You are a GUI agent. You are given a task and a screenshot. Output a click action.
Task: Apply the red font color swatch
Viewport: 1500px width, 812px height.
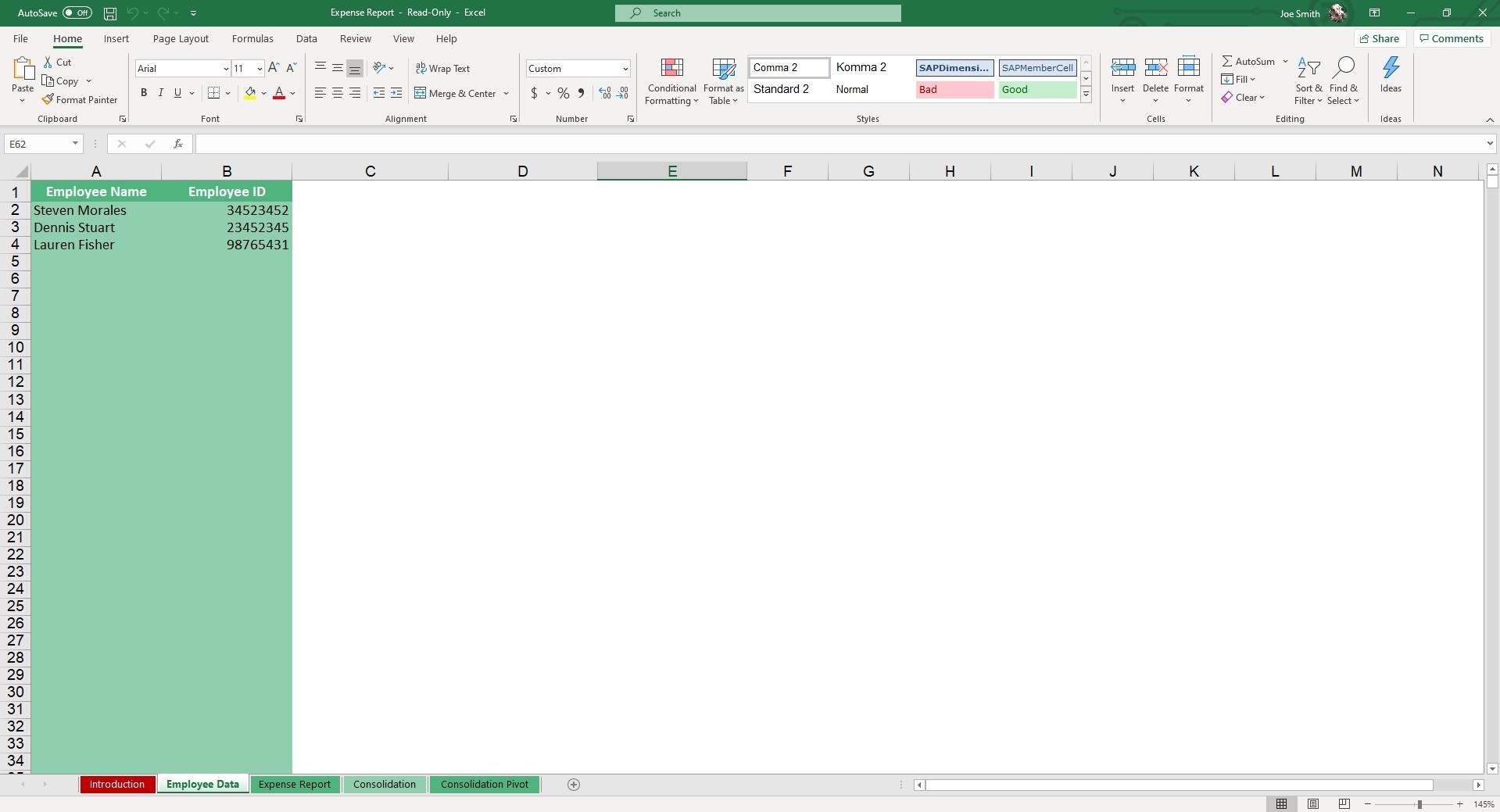pyautogui.click(x=279, y=93)
